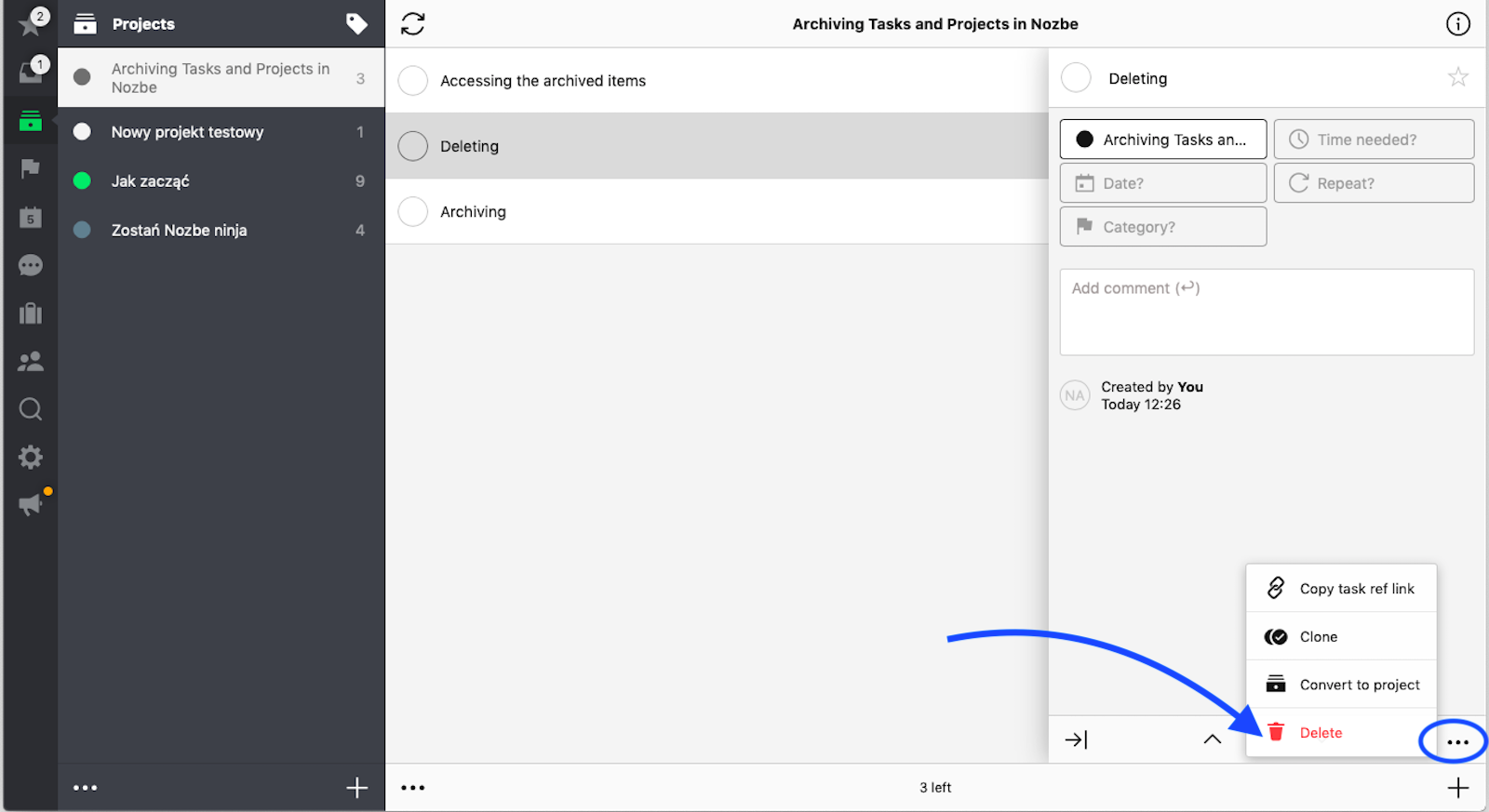1489x812 pixels.
Task: Click the labels tag icon in Projects header
Action: click(x=356, y=23)
